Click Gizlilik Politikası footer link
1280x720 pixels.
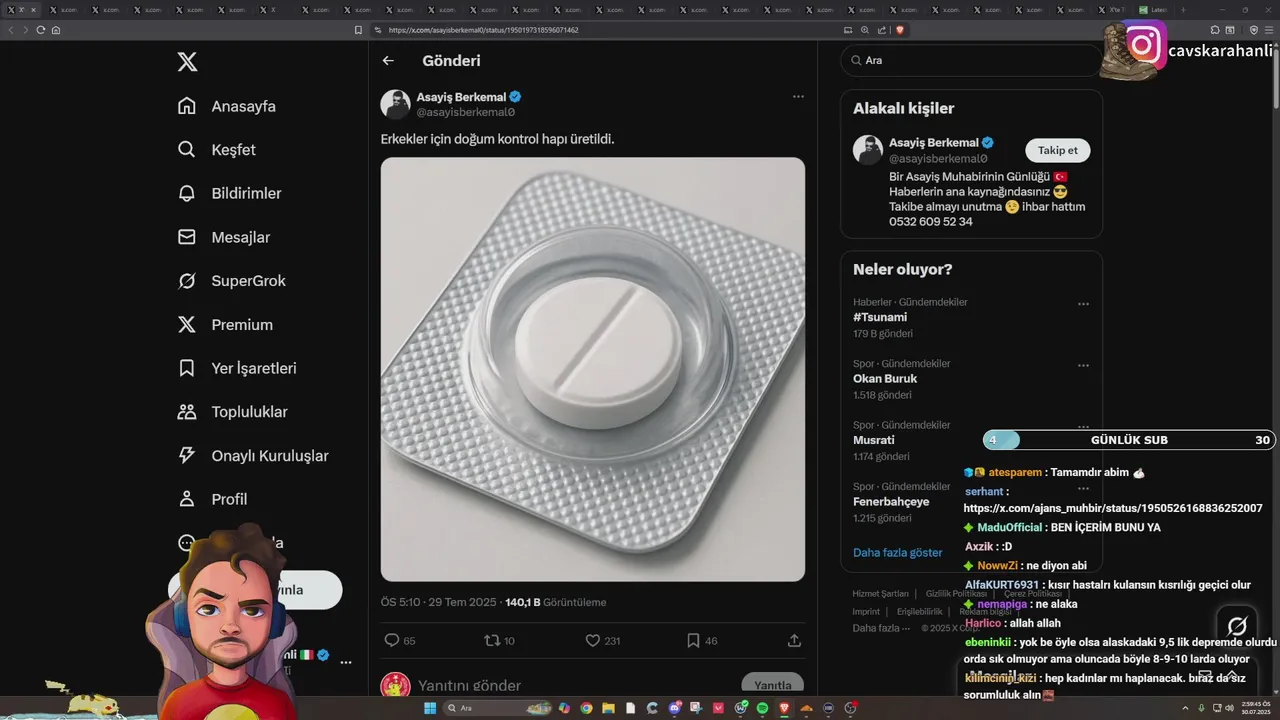pos(956,594)
